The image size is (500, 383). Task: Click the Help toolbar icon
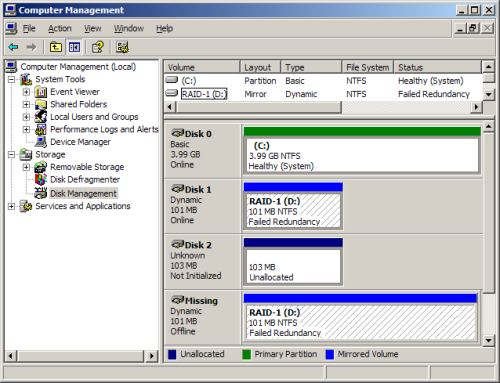pyautogui.click(x=98, y=47)
